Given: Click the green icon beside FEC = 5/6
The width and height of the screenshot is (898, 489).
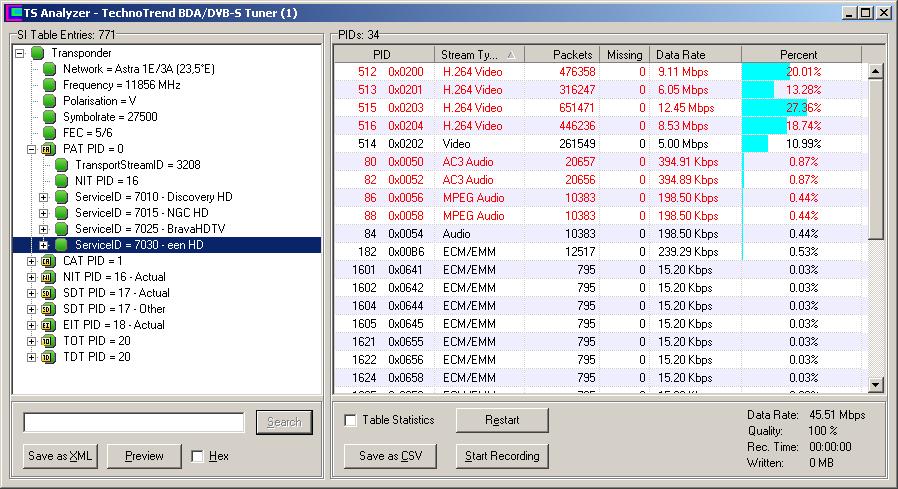Looking at the screenshot, I should [50, 133].
